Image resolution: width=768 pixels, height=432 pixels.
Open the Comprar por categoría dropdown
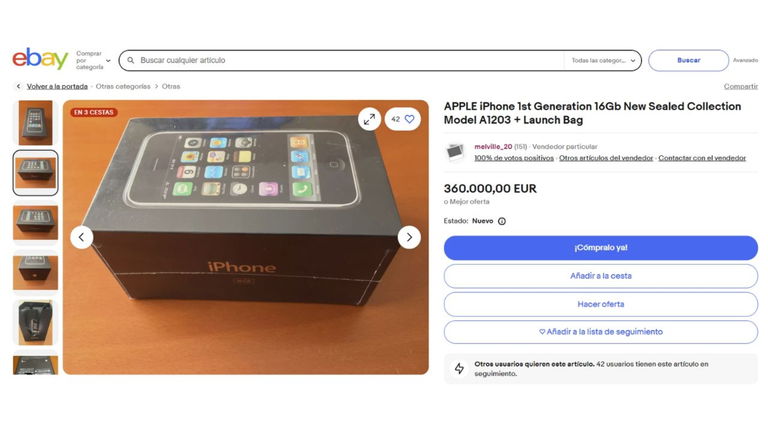pyautogui.click(x=94, y=60)
